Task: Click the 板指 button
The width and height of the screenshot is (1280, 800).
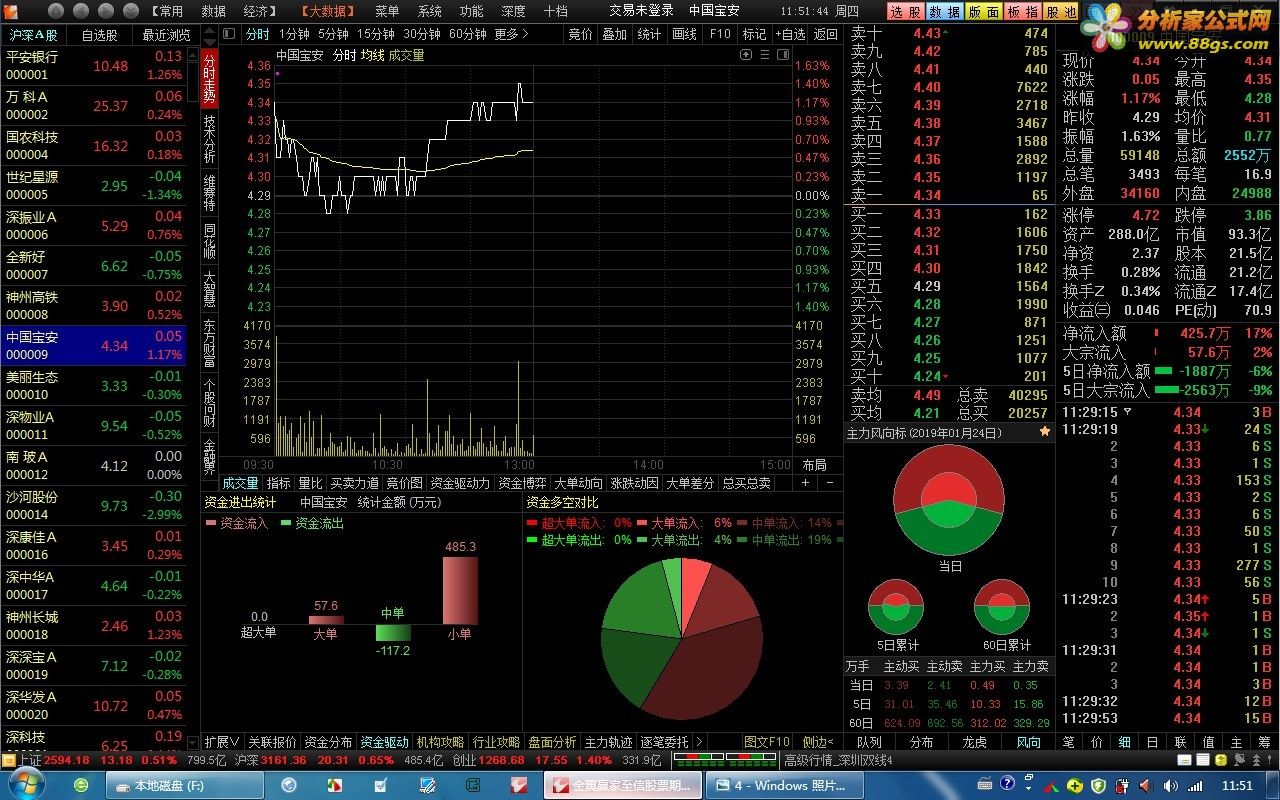Action: (1021, 12)
